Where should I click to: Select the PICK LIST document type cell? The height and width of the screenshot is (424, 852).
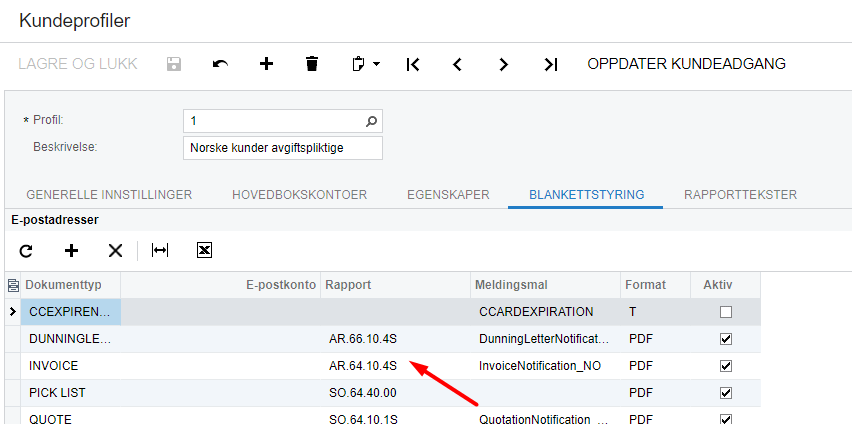(71, 392)
